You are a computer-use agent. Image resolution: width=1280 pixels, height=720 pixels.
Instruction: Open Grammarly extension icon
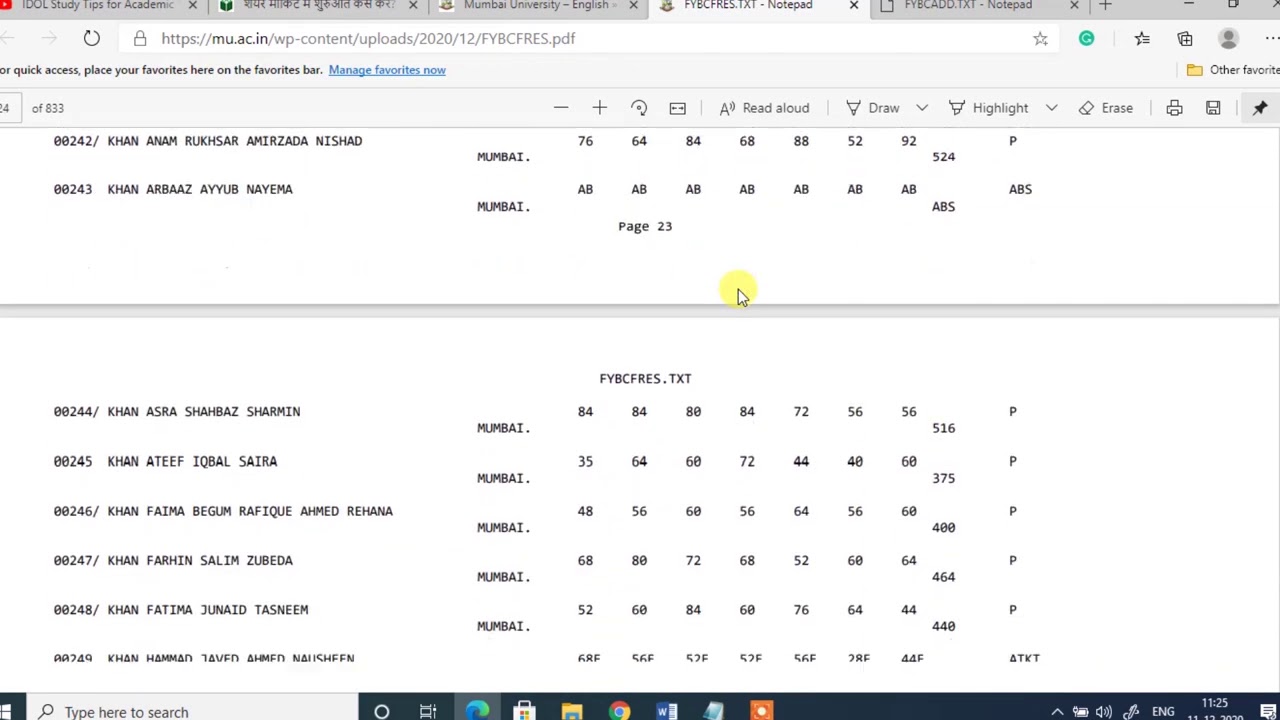click(1086, 38)
